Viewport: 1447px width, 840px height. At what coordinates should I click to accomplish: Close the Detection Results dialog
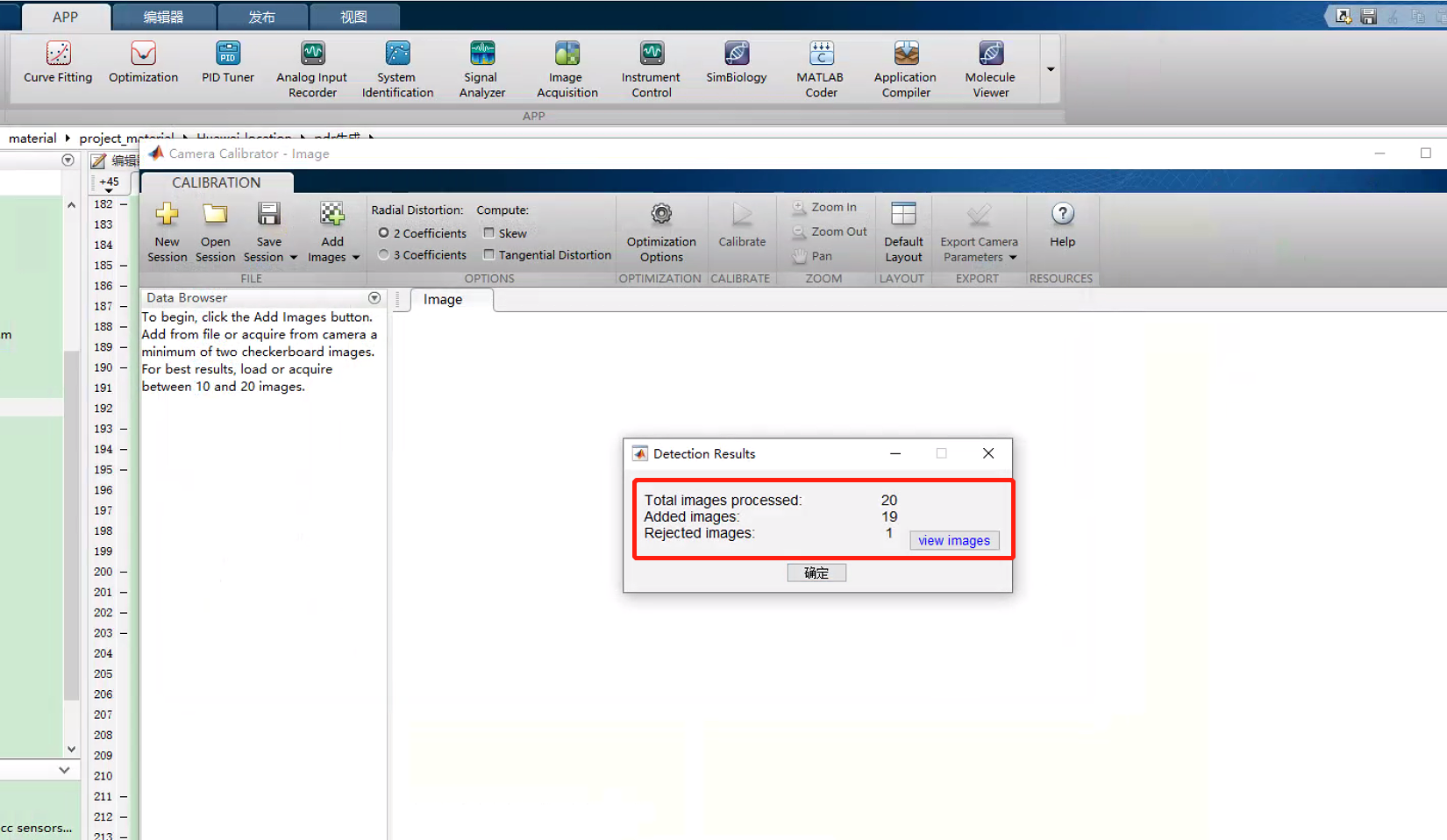point(988,453)
